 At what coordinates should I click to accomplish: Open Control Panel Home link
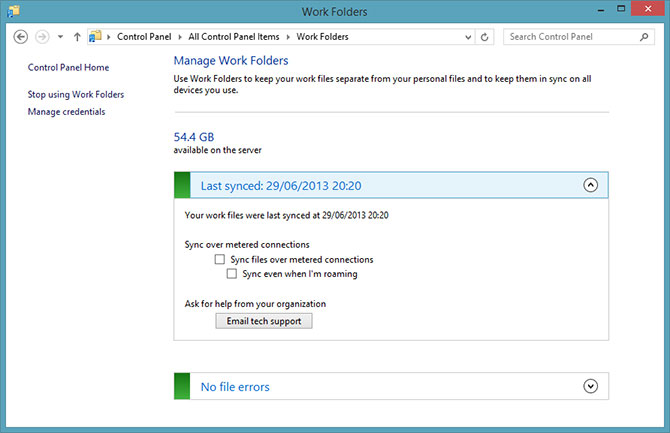tap(68, 68)
